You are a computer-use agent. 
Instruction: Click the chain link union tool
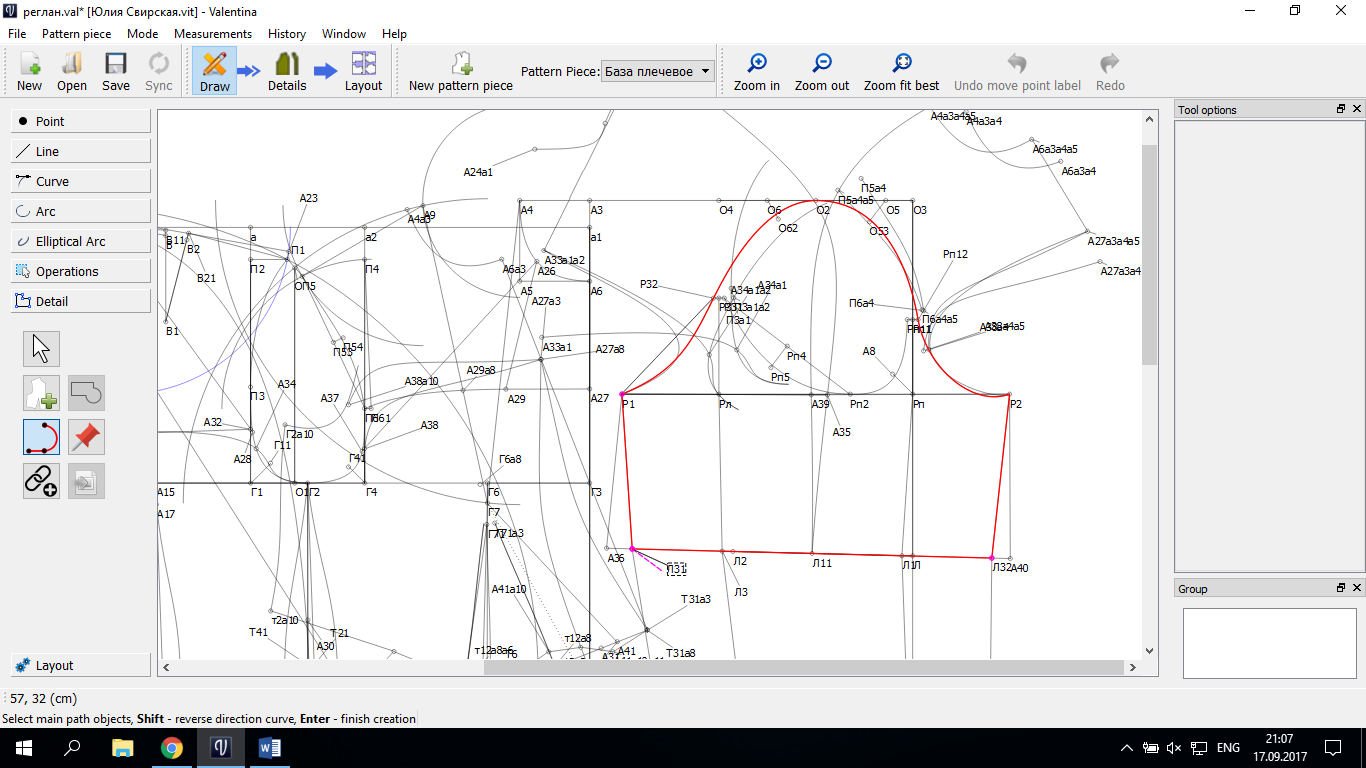click(x=42, y=481)
